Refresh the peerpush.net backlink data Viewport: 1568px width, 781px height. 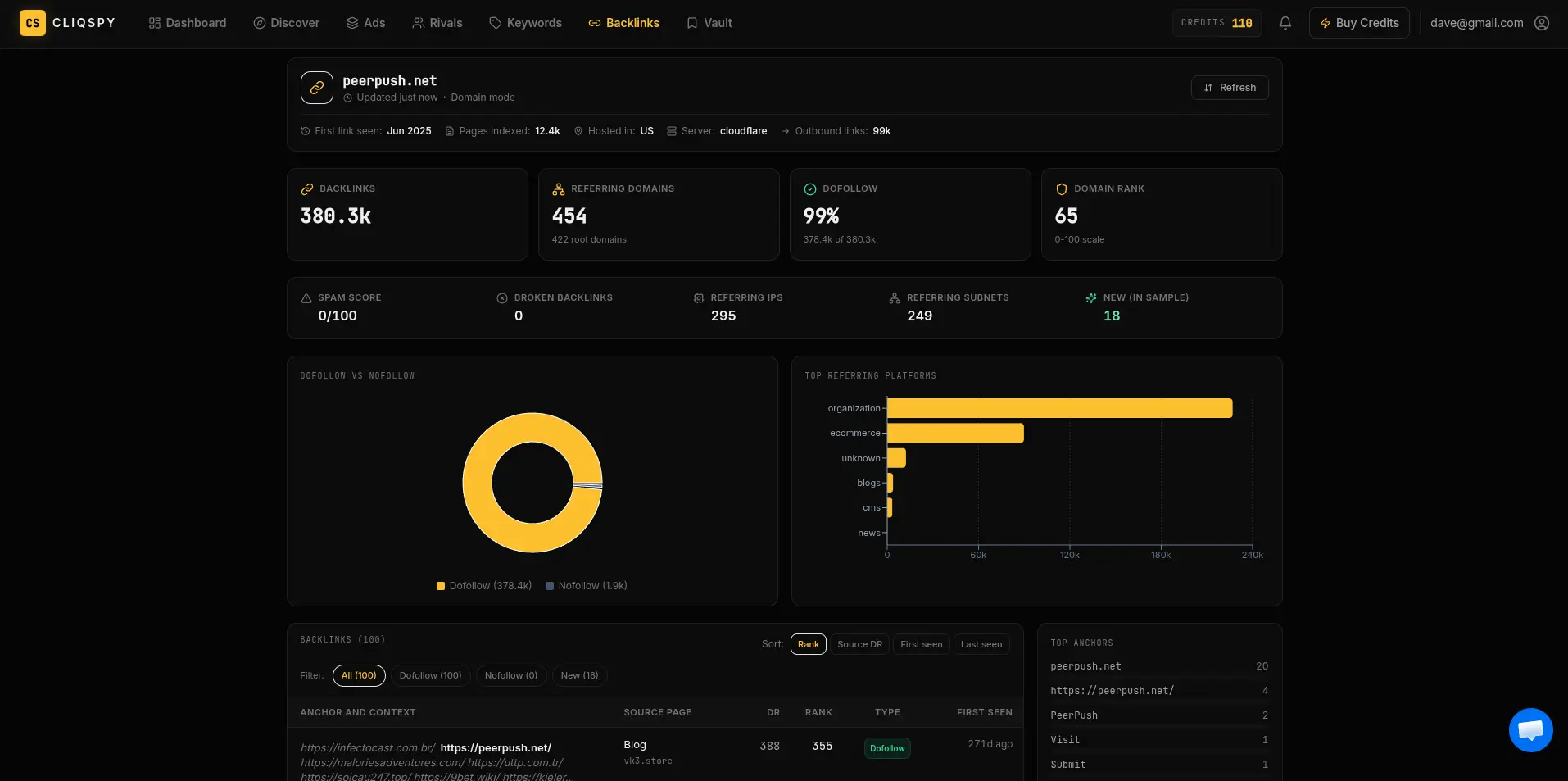pyautogui.click(x=1230, y=88)
